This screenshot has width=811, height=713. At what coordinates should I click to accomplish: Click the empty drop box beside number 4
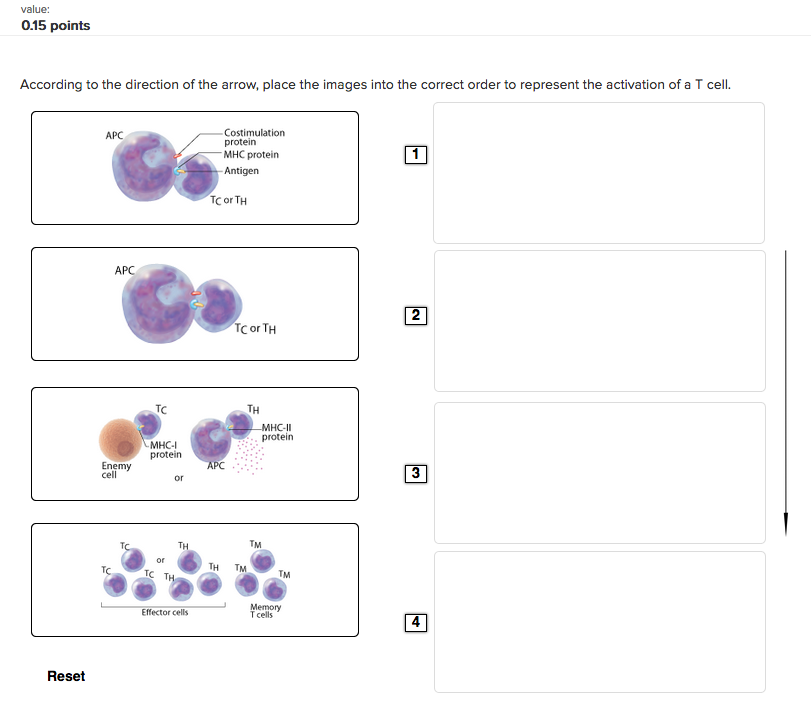click(598, 621)
